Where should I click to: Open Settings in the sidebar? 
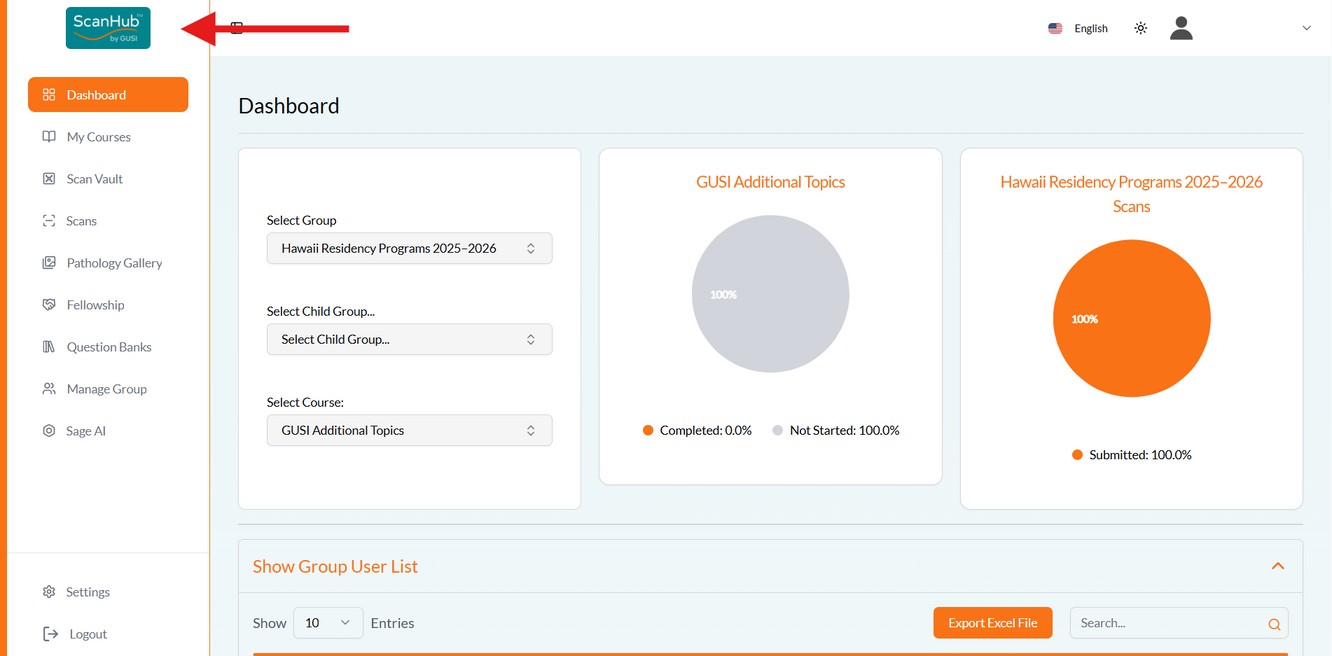click(x=88, y=592)
